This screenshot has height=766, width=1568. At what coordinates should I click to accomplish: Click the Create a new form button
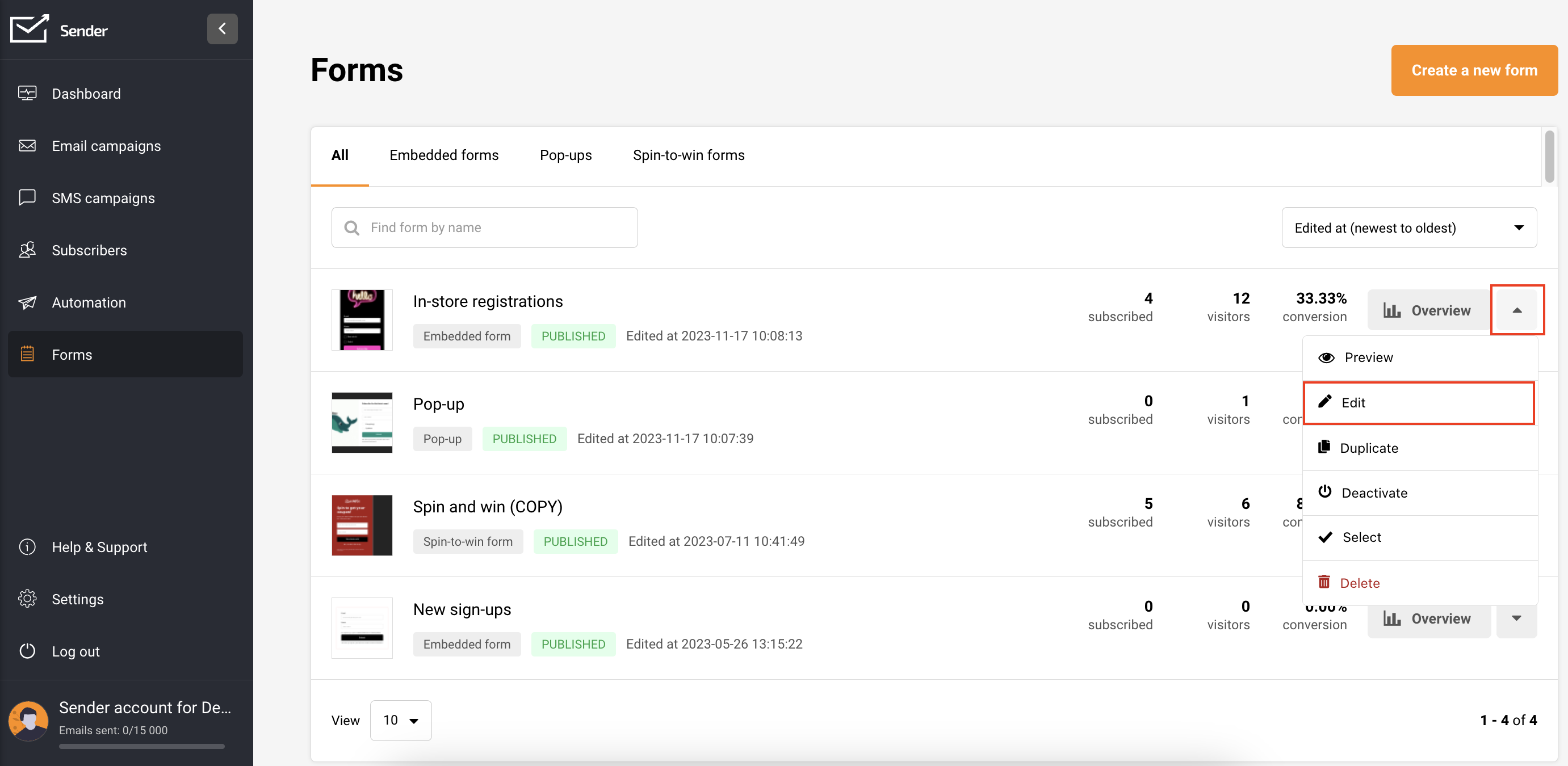(1474, 70)
